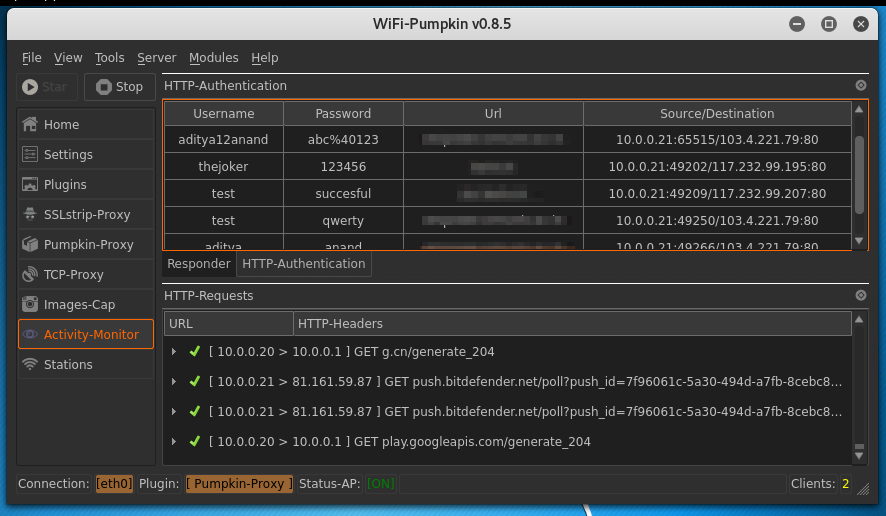Close the HTTP-Requests panel float icon

pyautogui.click(x=861, y=295)
